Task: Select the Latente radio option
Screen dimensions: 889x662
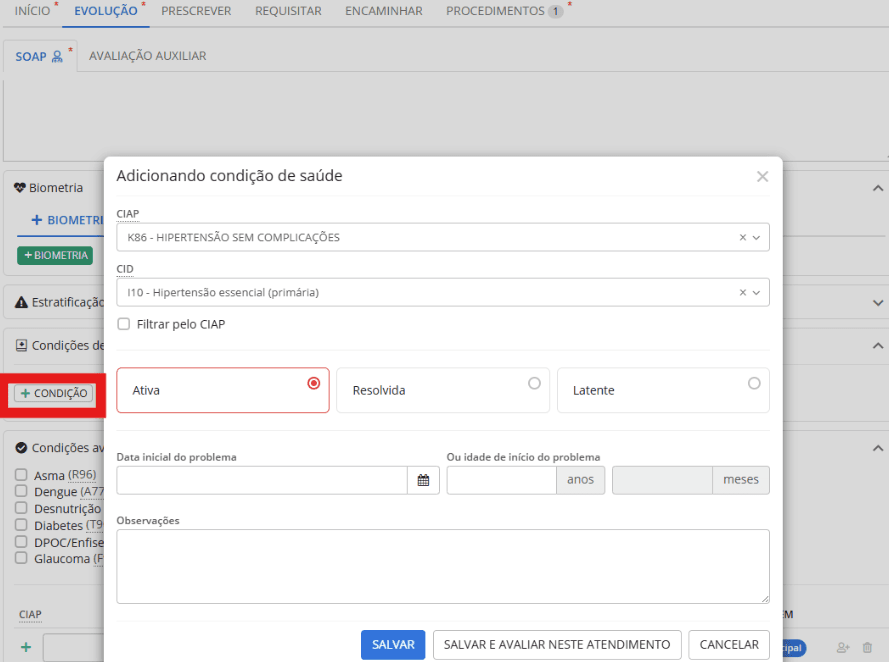Action: 753,383
